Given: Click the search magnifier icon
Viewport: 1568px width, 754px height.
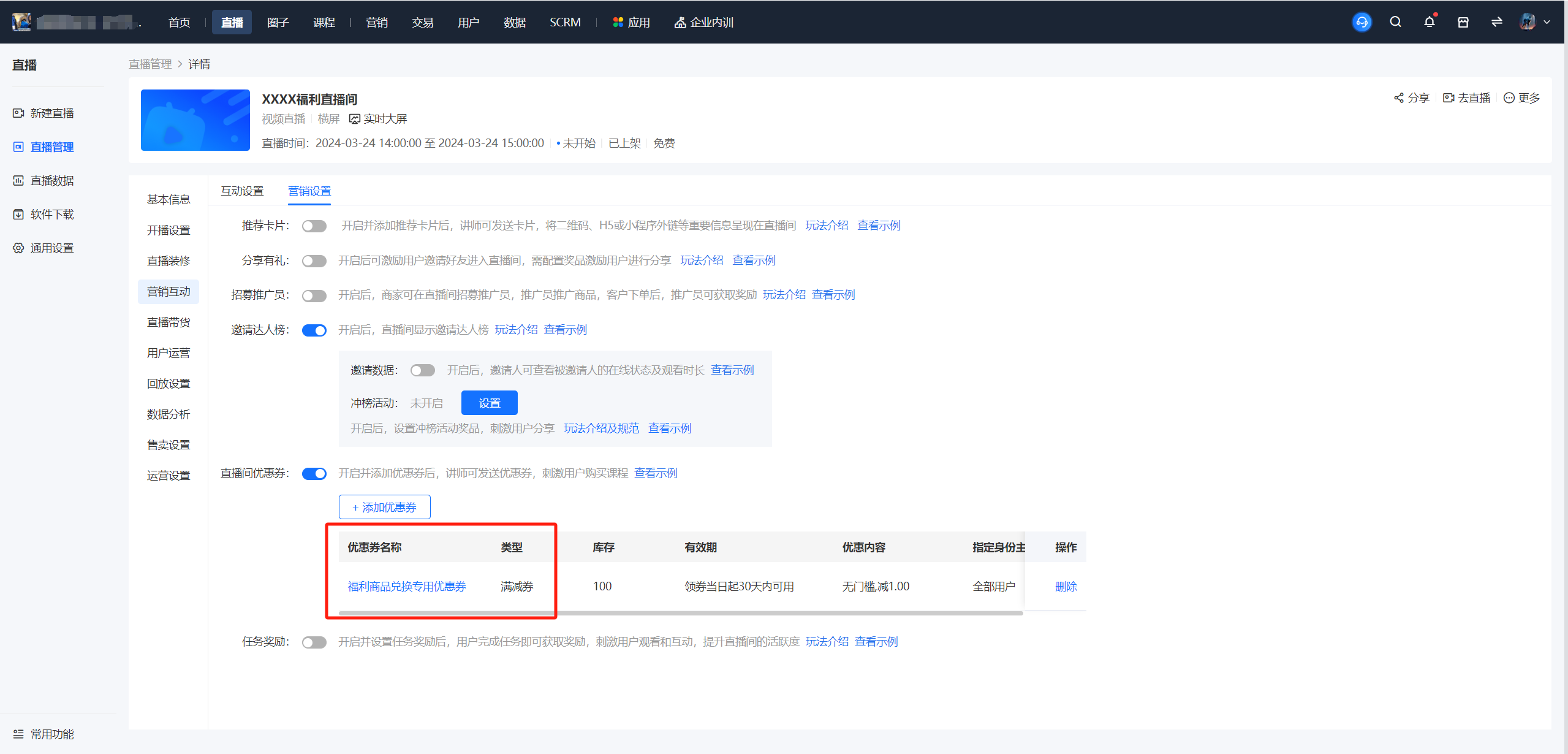Looking at the screenshot, I should point(1395,22).
